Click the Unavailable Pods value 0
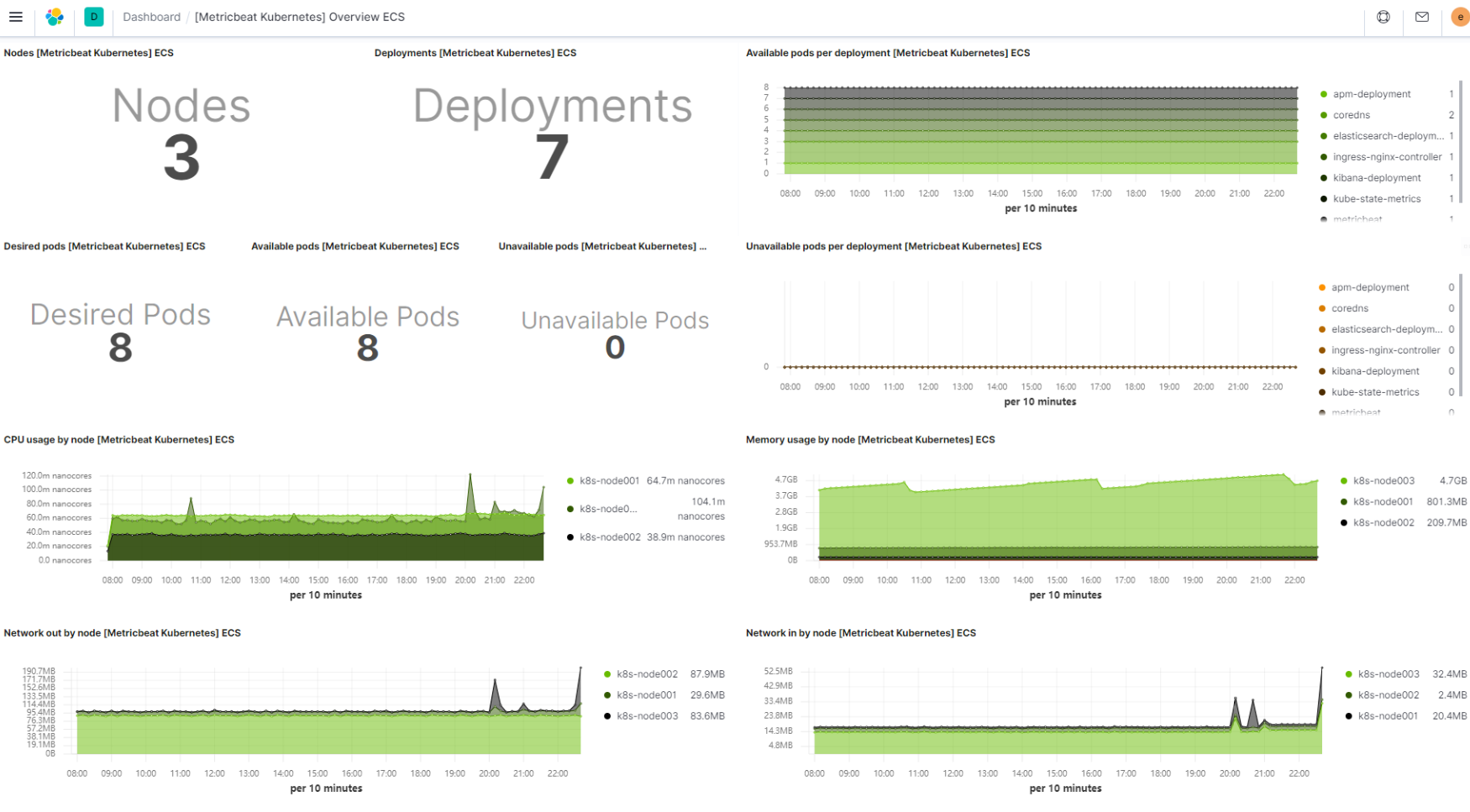The width and height of the screenshot is (1470, 812). tap(615, 348)
